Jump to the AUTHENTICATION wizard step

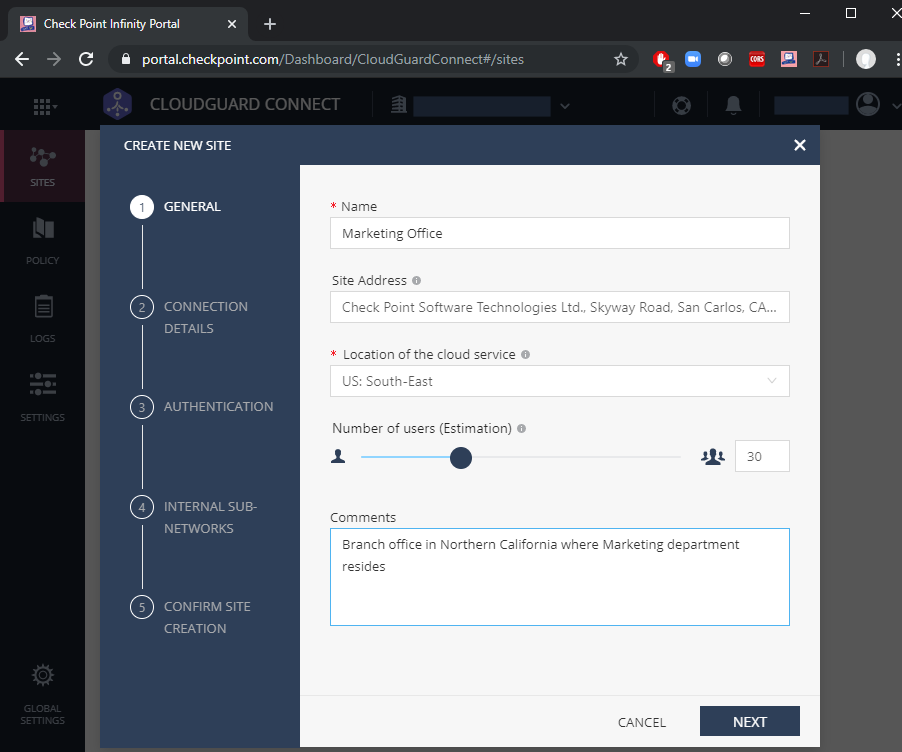[x=218, y=406]
